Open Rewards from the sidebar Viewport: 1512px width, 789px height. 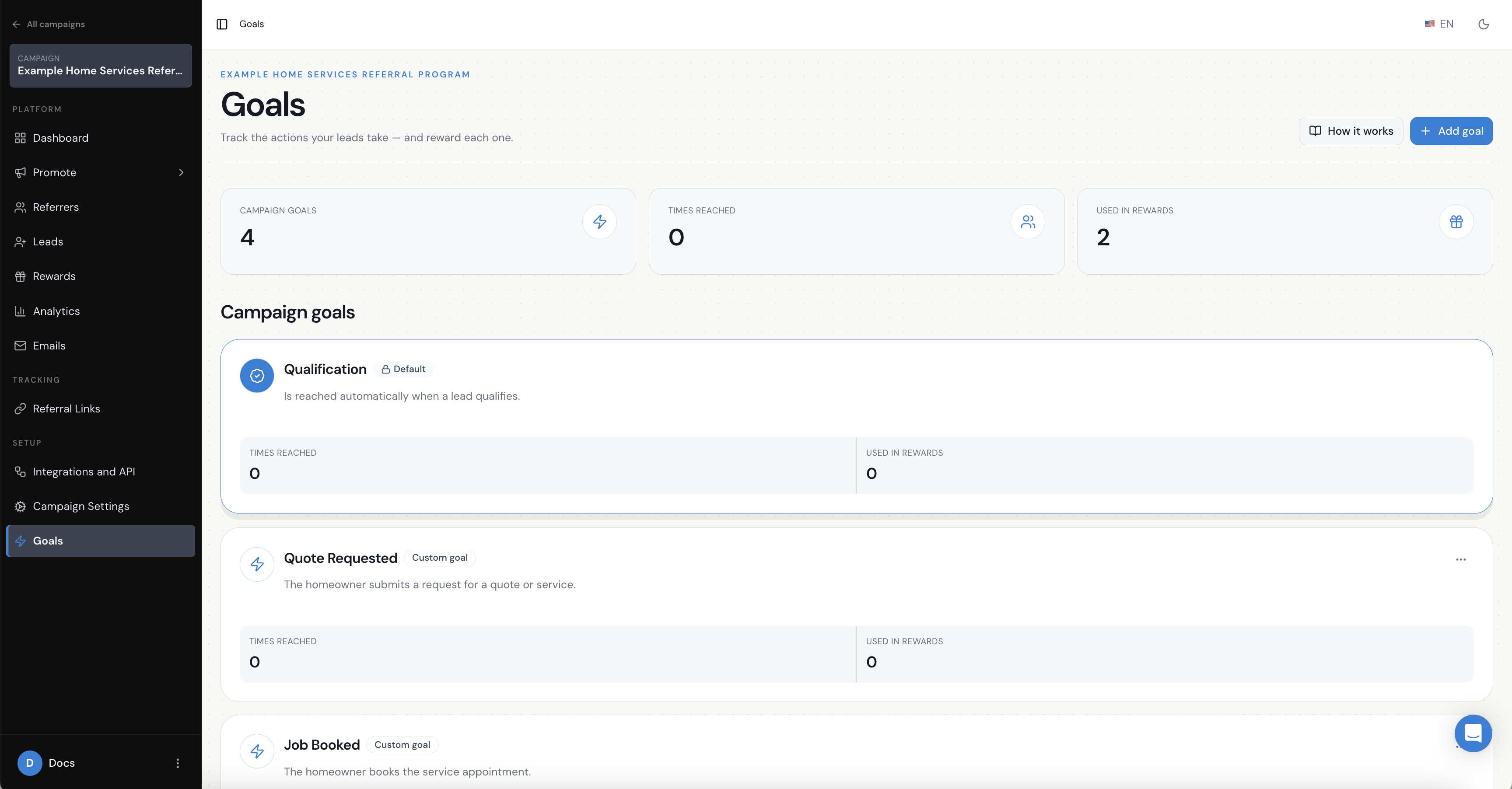(100, 276)
